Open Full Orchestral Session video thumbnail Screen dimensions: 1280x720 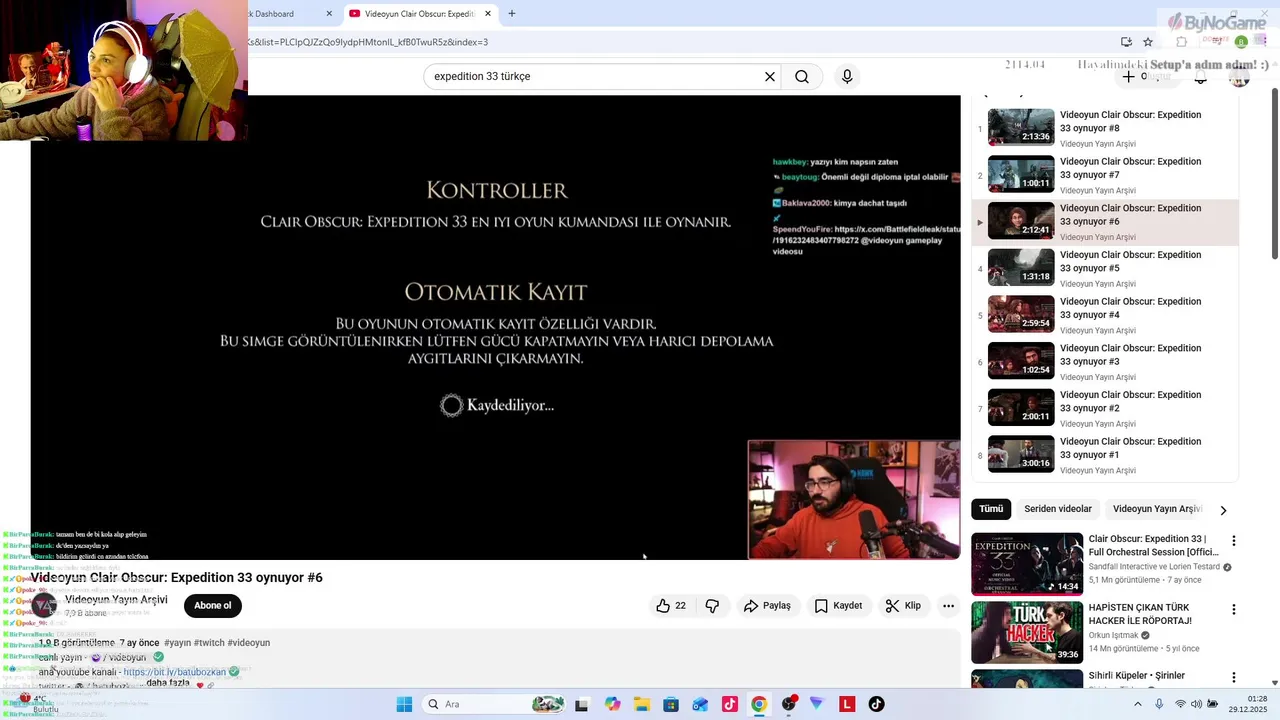click(1027, 564)
